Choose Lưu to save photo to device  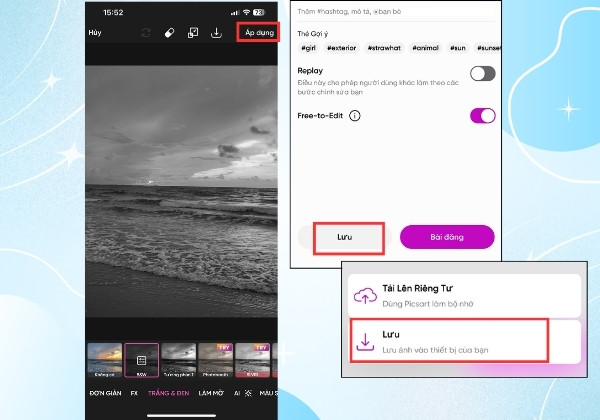[464, 342]
